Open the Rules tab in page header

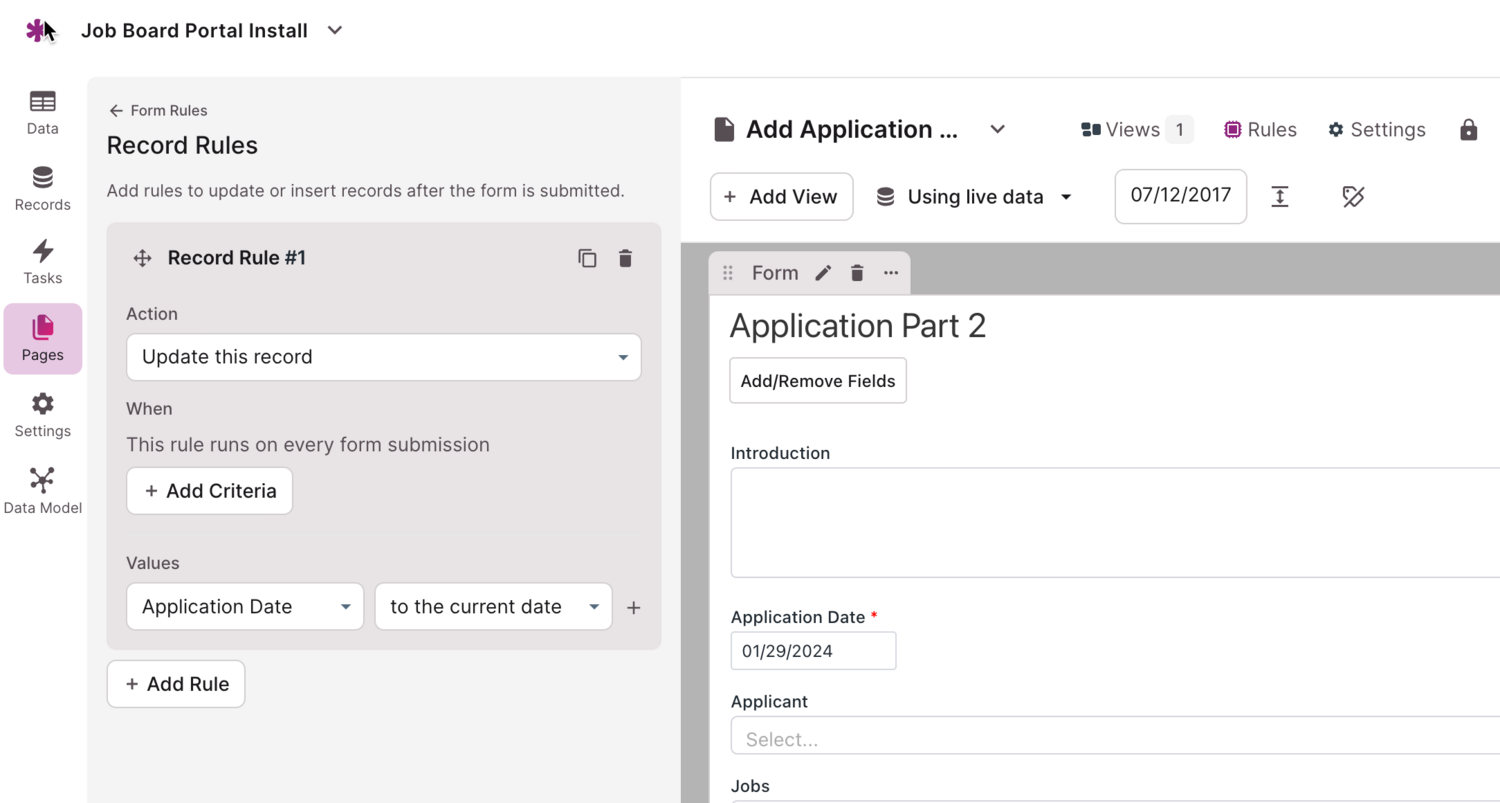click(1260, 130)
